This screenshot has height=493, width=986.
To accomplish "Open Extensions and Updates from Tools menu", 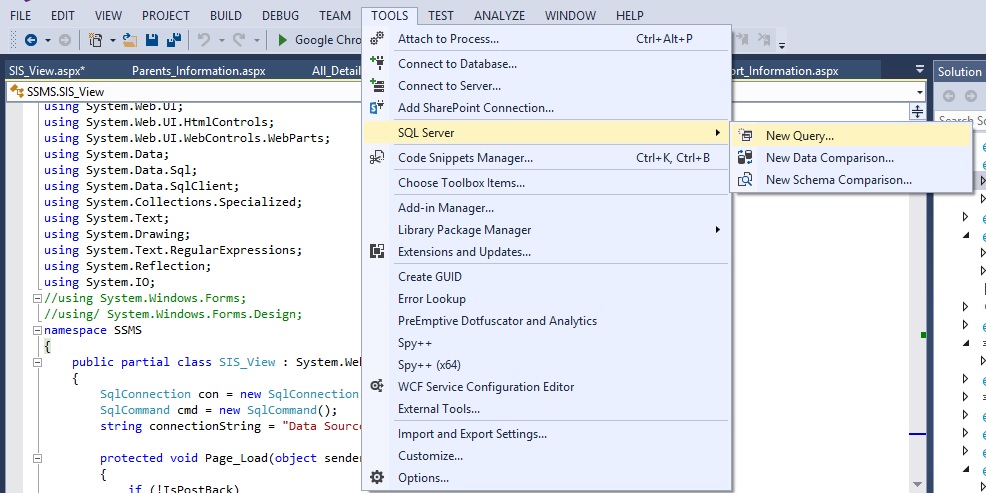I will pyautogui.click(x=464, y=252).
